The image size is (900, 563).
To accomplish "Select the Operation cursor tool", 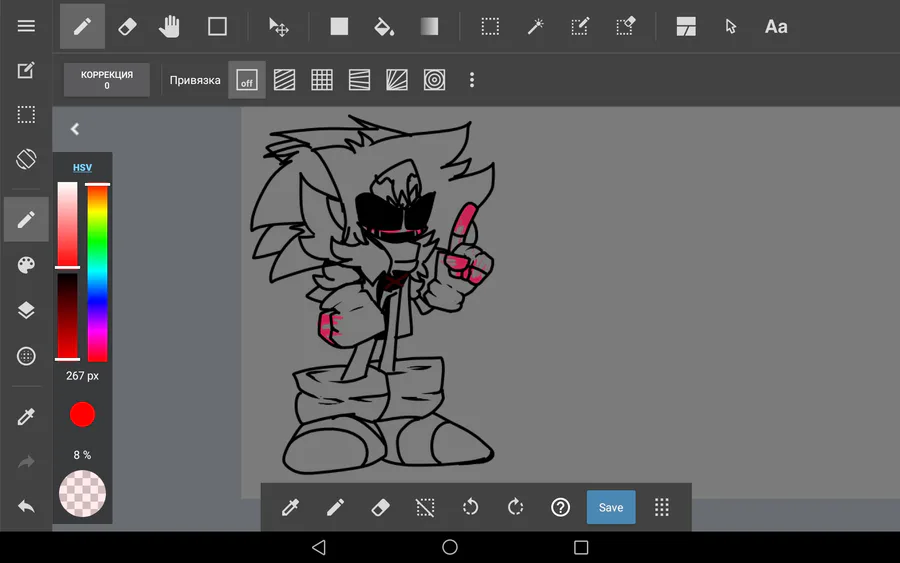I will tap(730, 26).
